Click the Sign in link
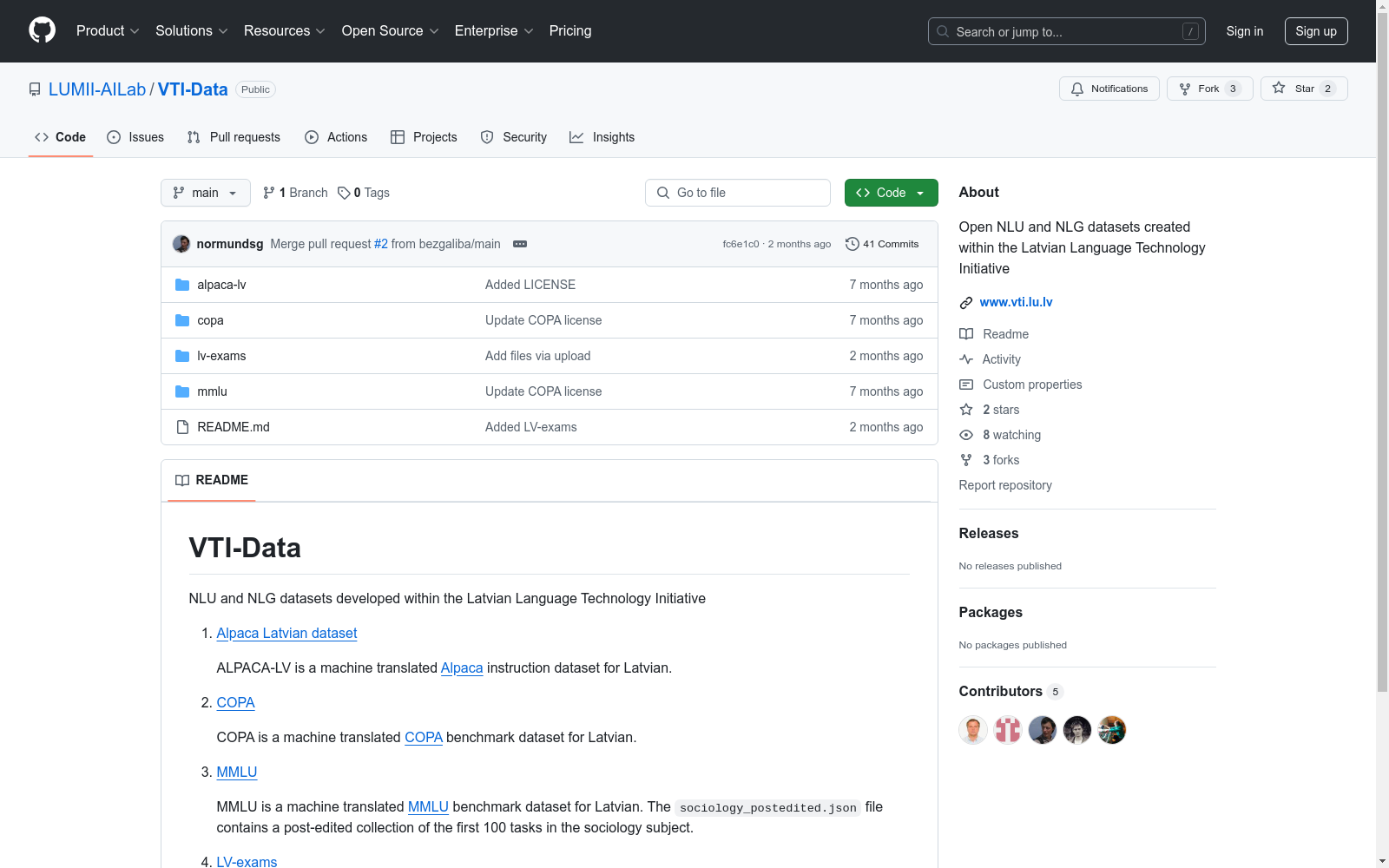 click(x=1245, y=31)
